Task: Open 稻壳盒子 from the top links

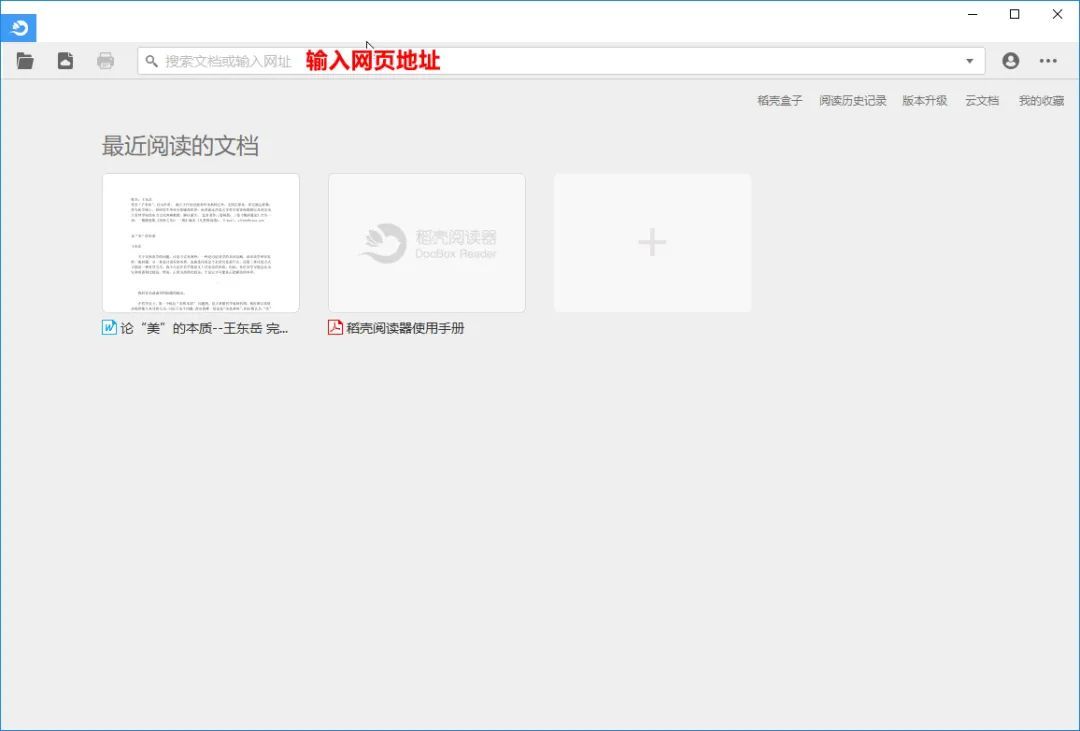Action: [778, 100]
